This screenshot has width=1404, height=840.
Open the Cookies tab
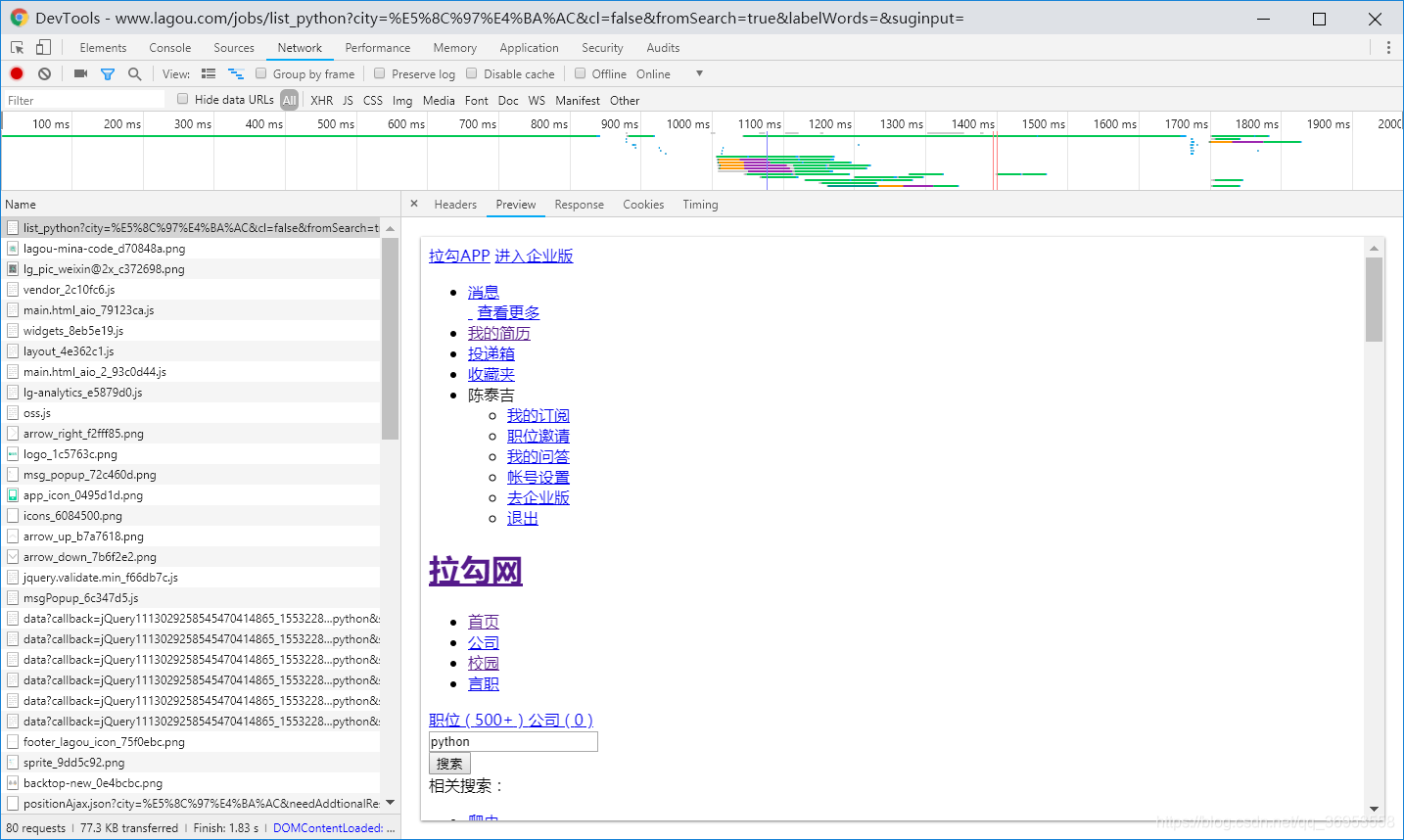point(643,204)
